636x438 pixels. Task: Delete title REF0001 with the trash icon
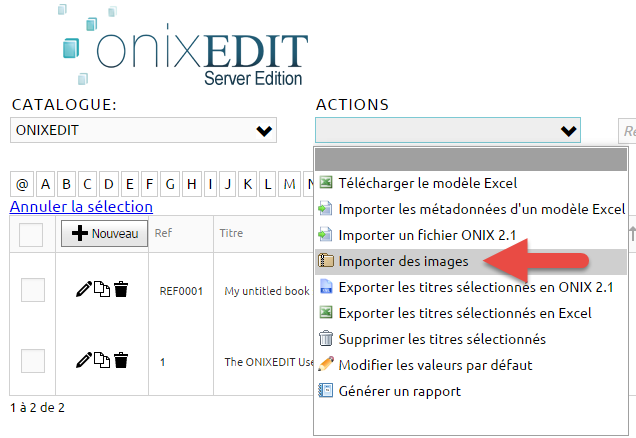click(x=121, y=289)
